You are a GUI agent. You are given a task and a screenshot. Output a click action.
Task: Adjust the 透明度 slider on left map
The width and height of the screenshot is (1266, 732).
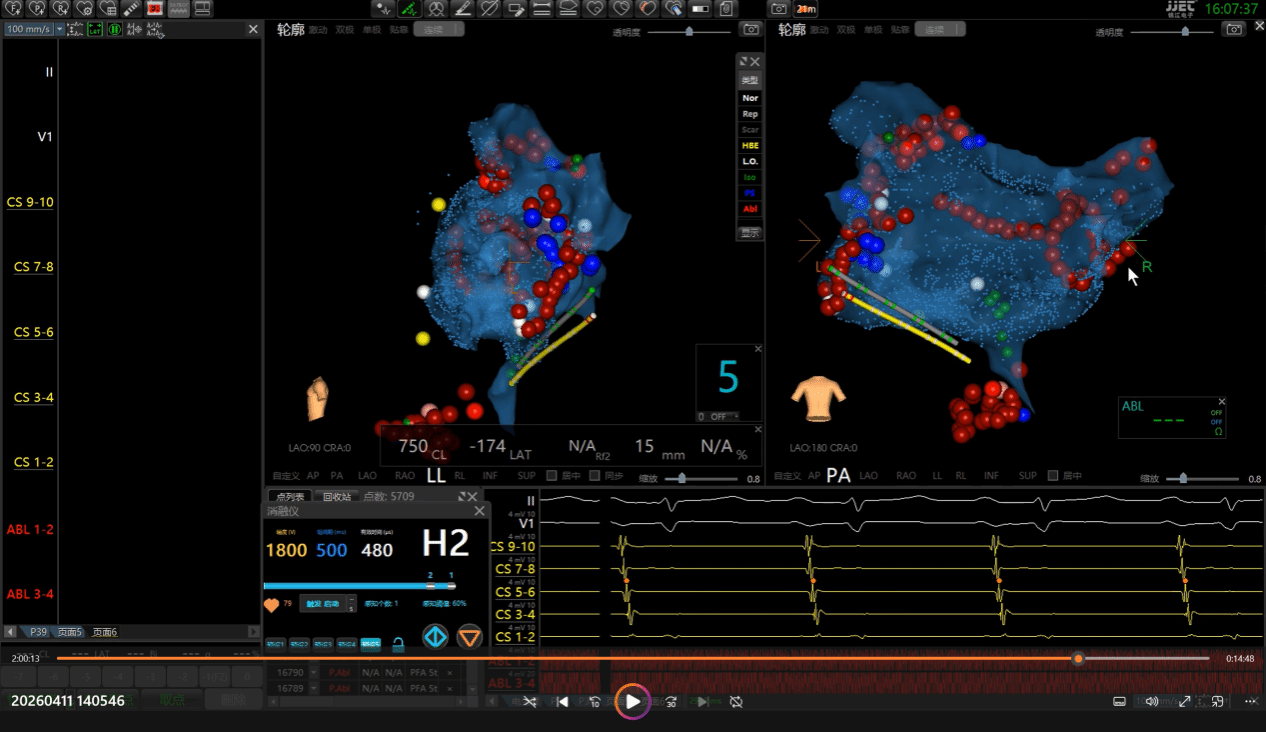coord(688,32)
